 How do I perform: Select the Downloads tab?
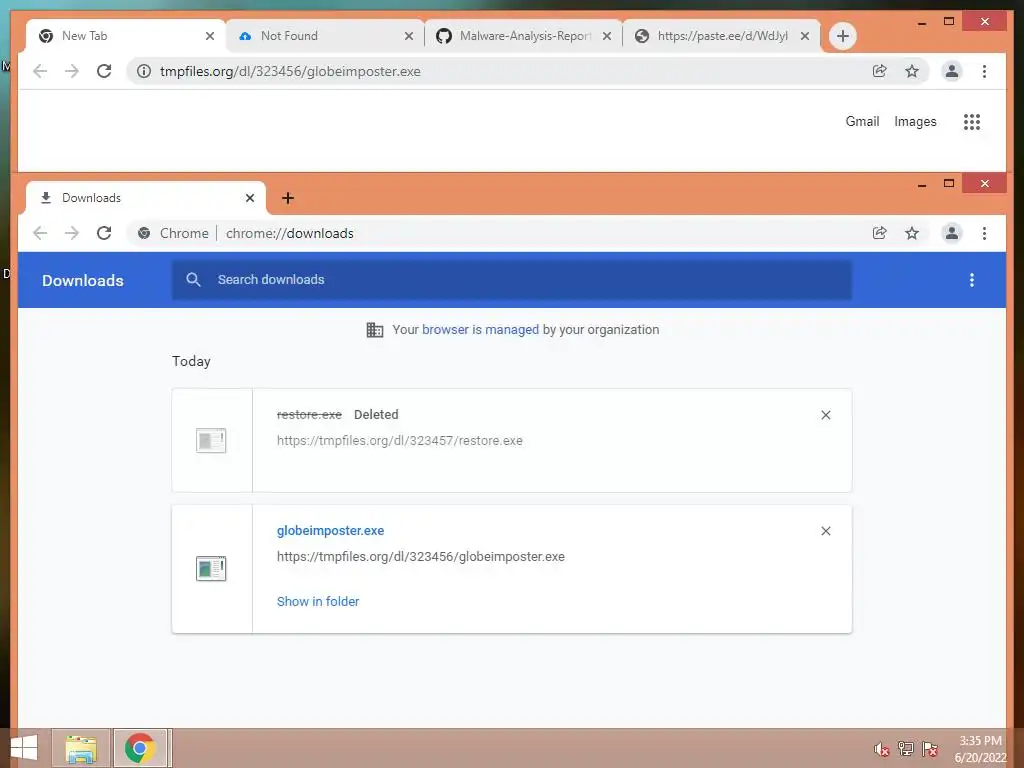[145, 198]
